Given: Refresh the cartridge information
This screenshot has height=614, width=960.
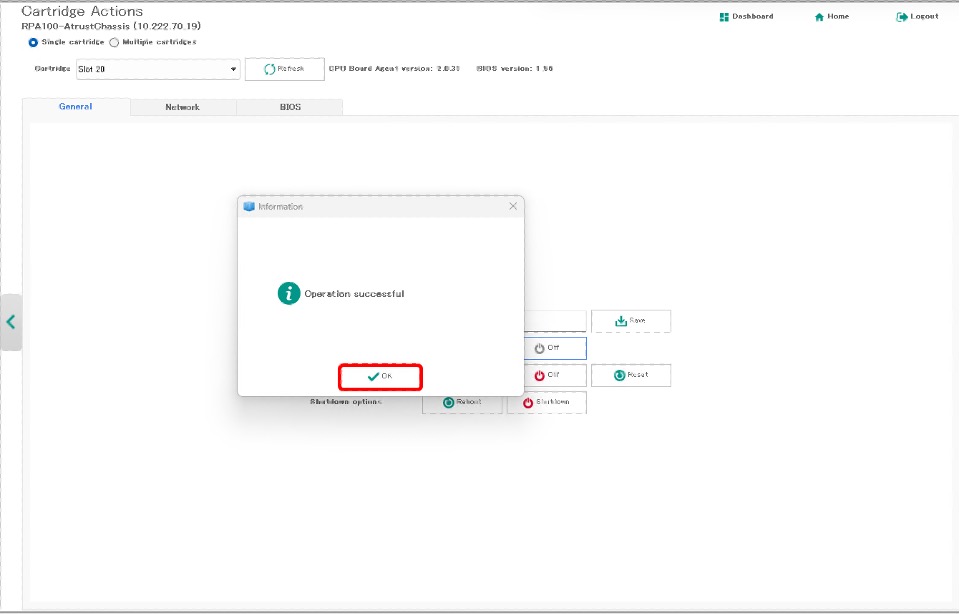Looking at the screenshot, I should (x=284, y=69).
